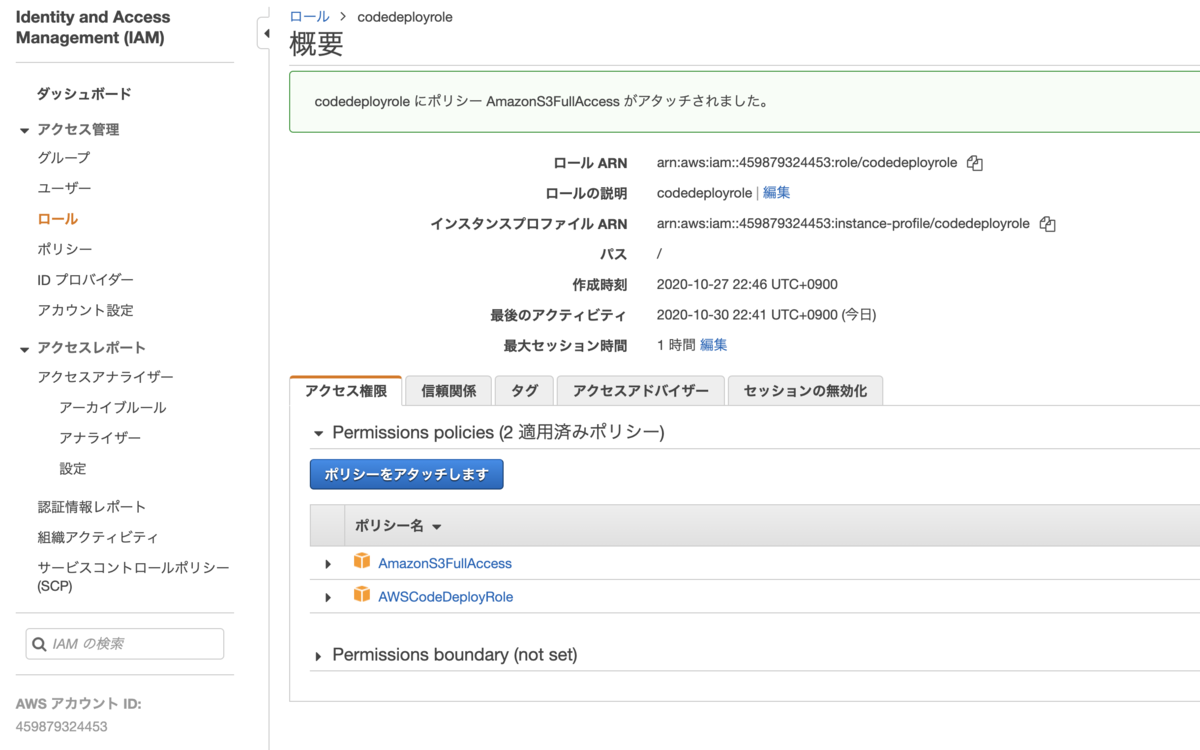Viewport: 1200px width, 750px height.
Task: Expand the AmazonS3FullAccess policy row
Action: pyautogui.click(x=327, y=564)
